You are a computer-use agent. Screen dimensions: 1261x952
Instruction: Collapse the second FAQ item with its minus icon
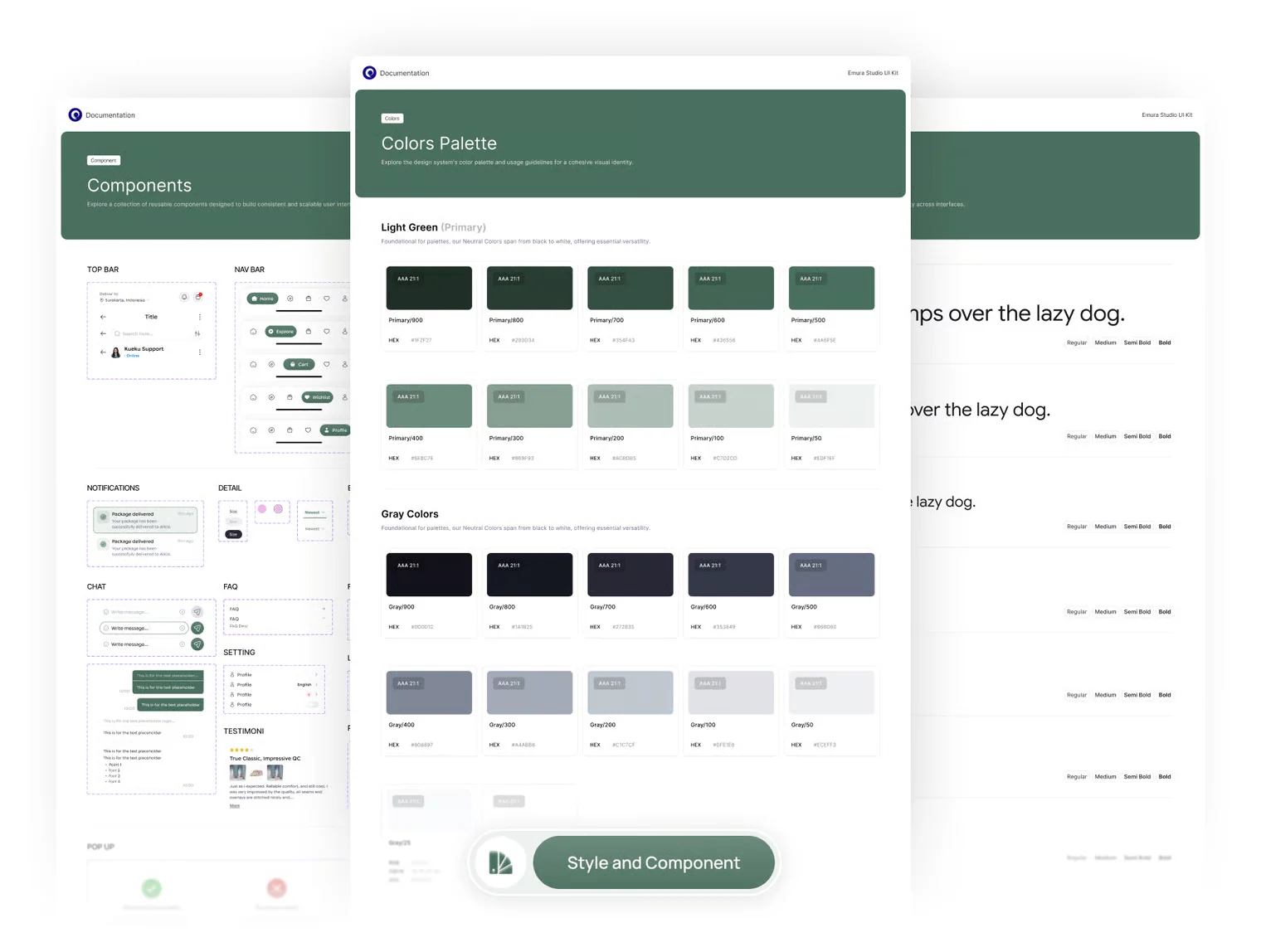coord(324,619)
